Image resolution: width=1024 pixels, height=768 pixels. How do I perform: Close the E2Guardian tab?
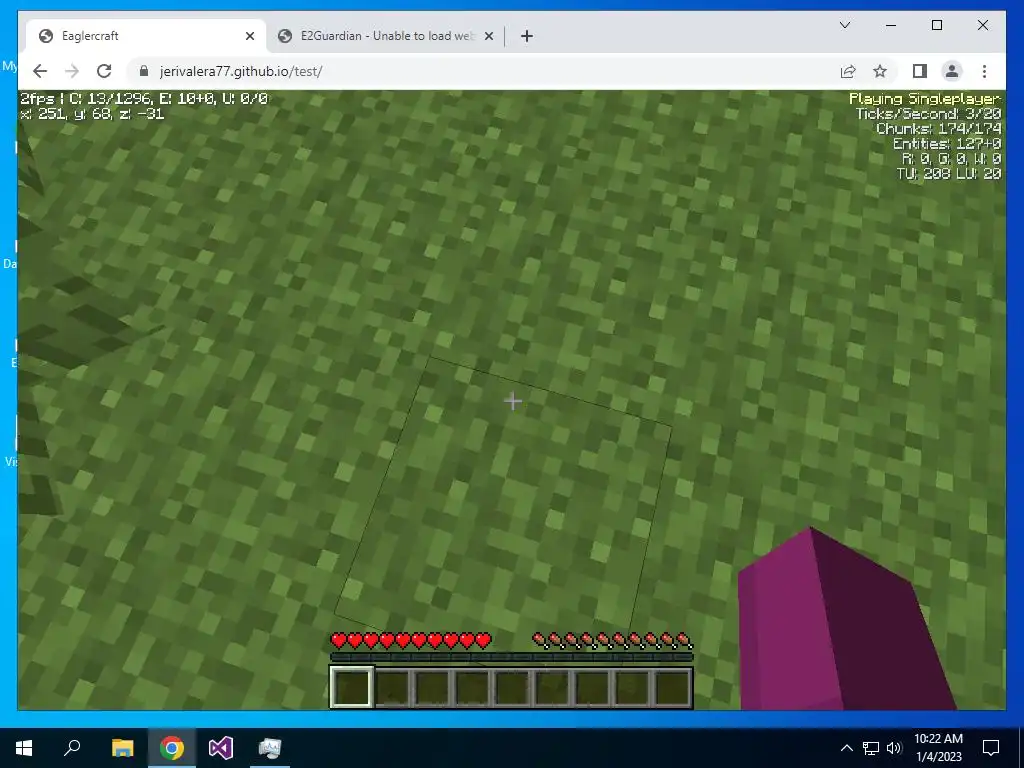coord(488,36)
